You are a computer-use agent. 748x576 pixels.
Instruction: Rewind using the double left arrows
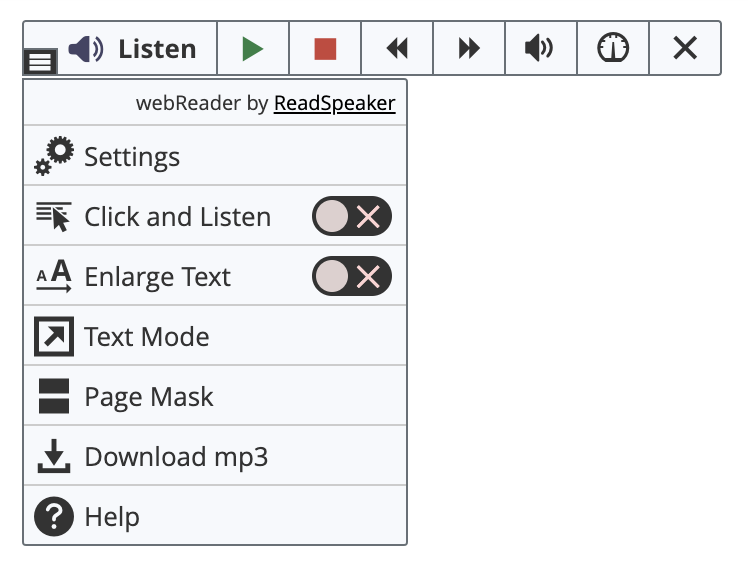coord(397,48)
